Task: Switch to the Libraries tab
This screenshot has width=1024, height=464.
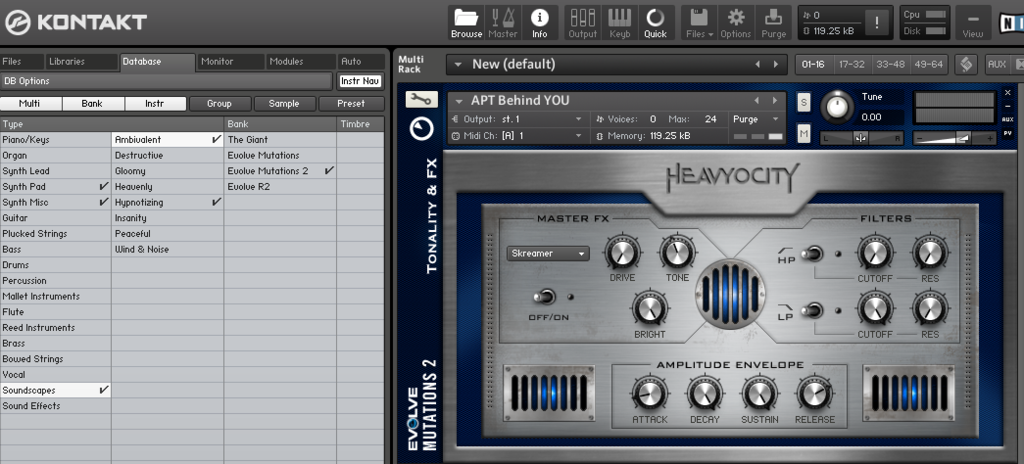Action: point(82,61)
